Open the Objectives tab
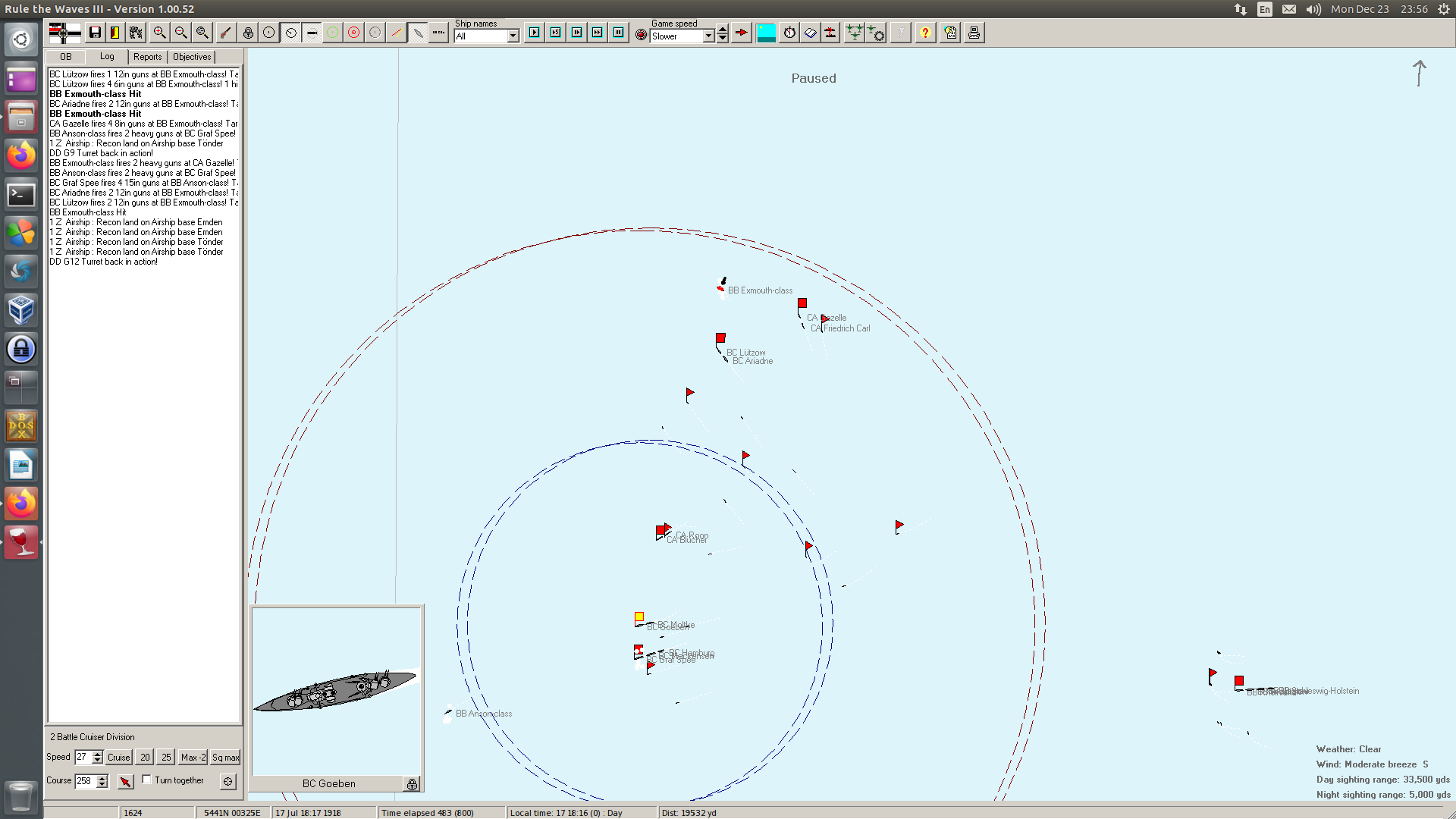Screen dimensions: 1456x819 [192, 57]
